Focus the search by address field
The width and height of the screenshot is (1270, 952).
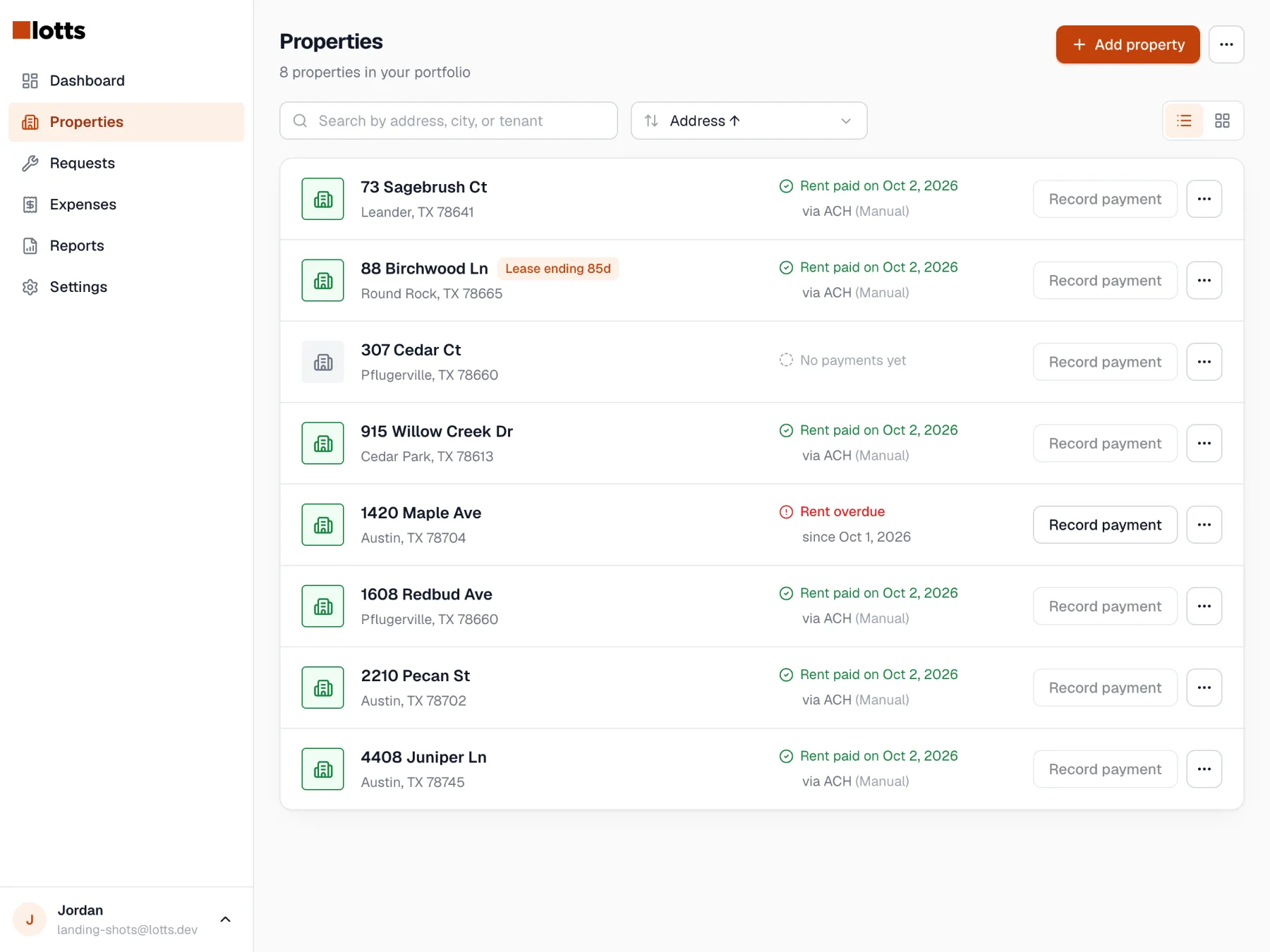449,121
